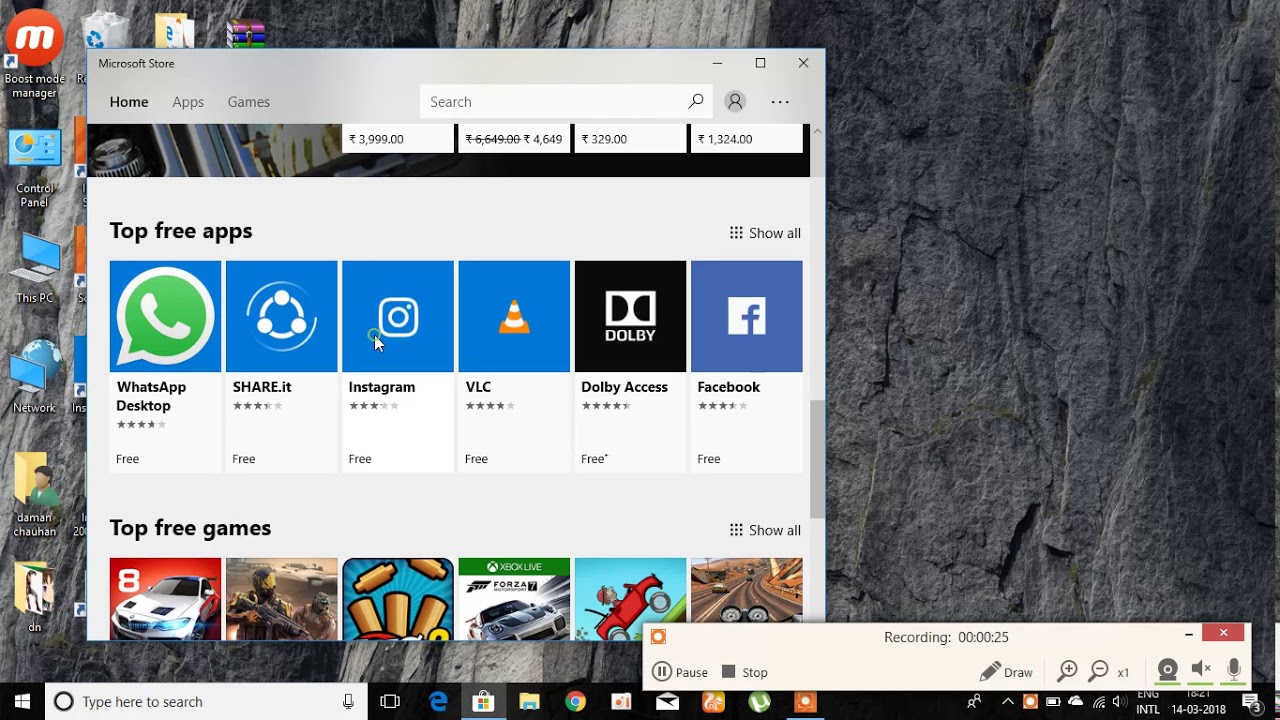Open the ₹ 1,324.00 priced item
The height and width of the screenshot is (720, 1280).
pyautogui.click(x=746, y=138)
